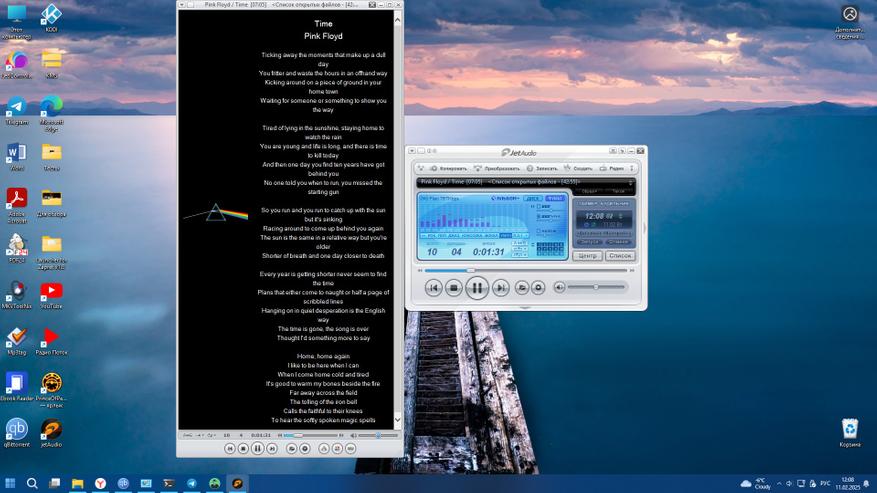Screen dimensions: 877x493
Task: Open File Explorer from the taskbar
Action: pyautogui.click(x=77, y=483)
